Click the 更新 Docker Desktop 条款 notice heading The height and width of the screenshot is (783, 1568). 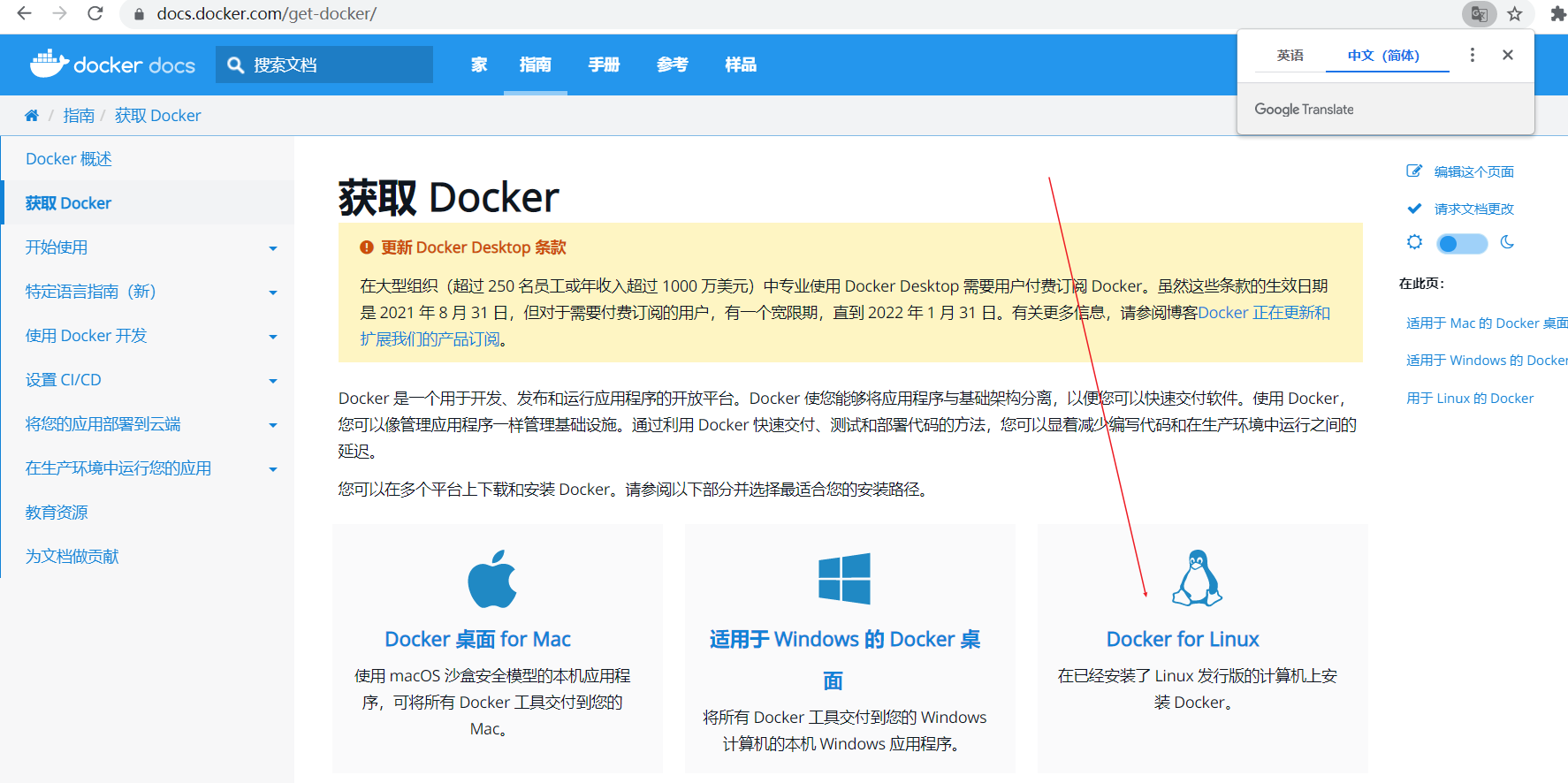(x=473, y=247)
